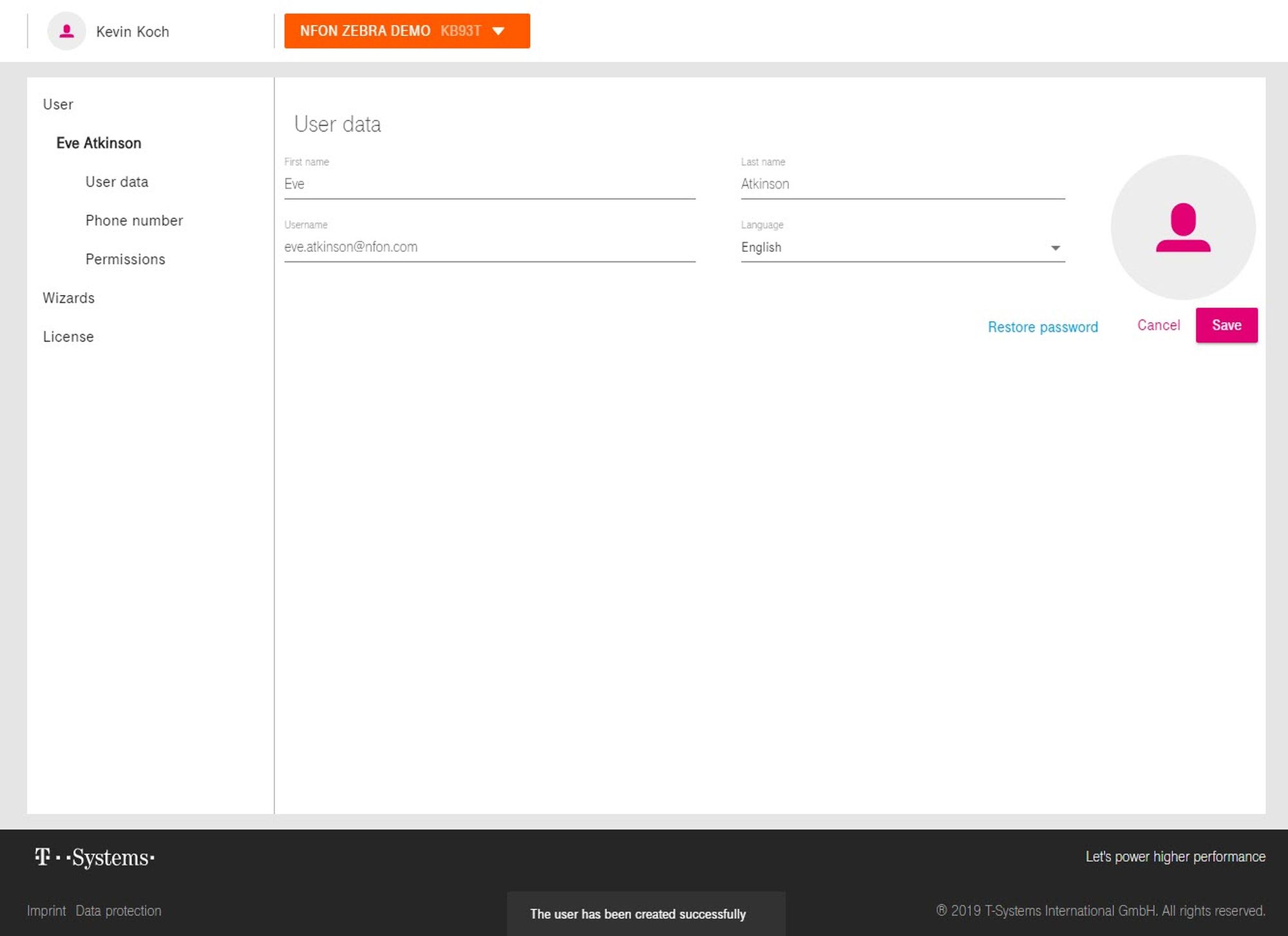Click the white arrow on orange button
Image resolution: width=1288 pixels, height=936 pixels.
498,31
